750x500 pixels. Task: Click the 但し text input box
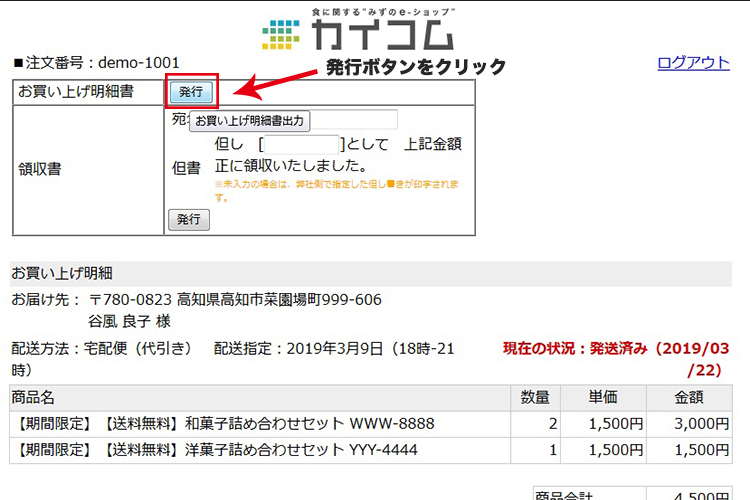(301, 144)
